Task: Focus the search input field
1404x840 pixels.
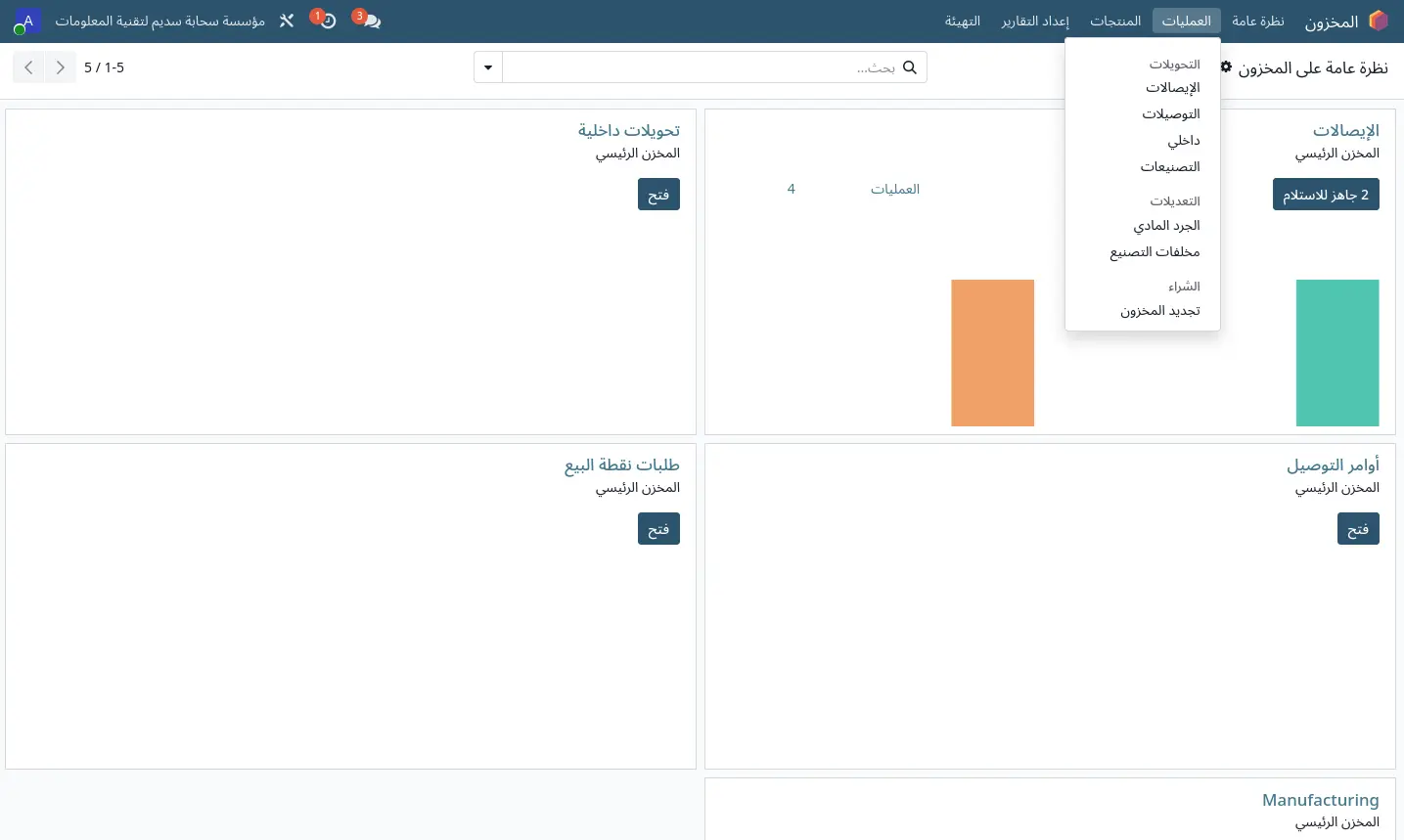Action: [x=700, y=67]
